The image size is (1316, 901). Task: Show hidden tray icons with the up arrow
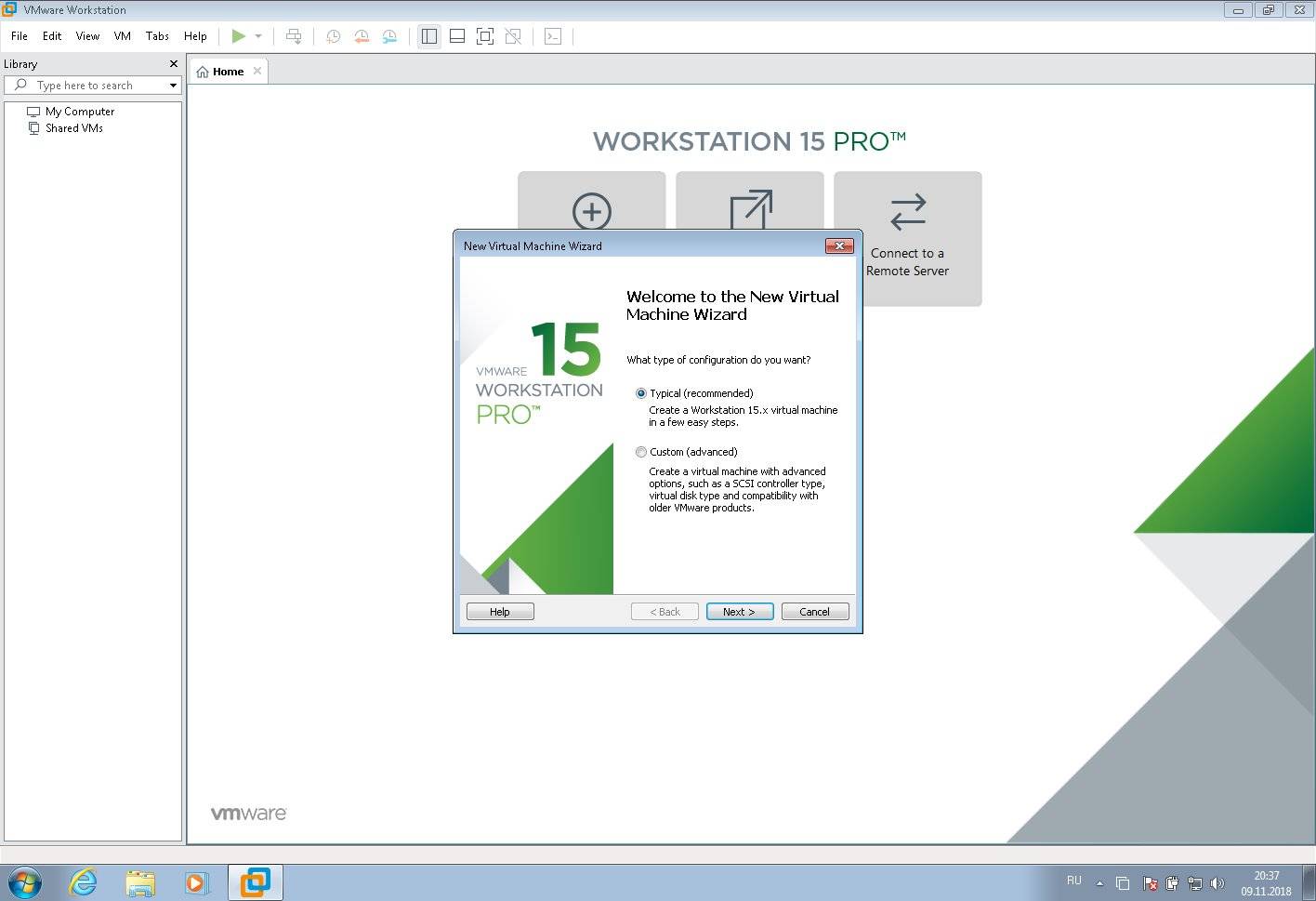pyautogui.click(x=1099, y=883)
